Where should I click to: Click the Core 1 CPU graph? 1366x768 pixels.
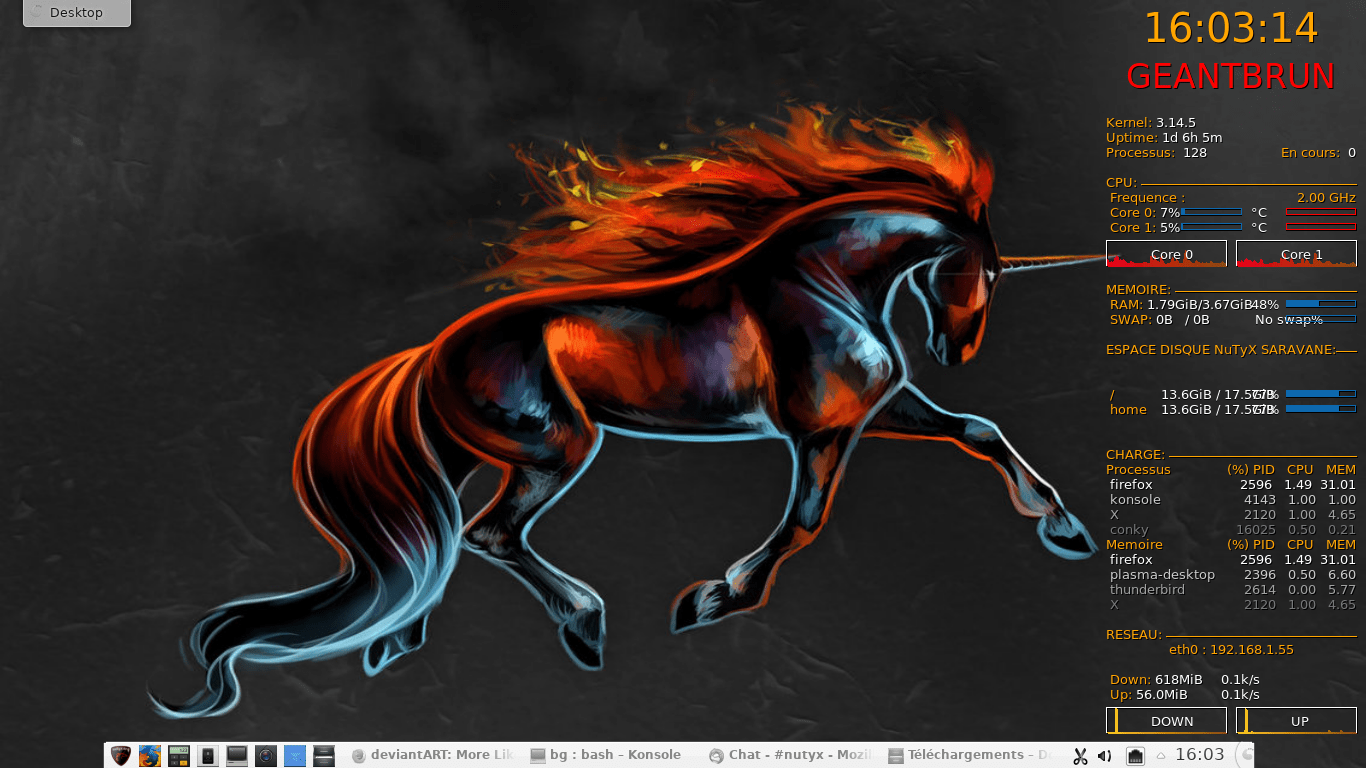pos(1296,254)
